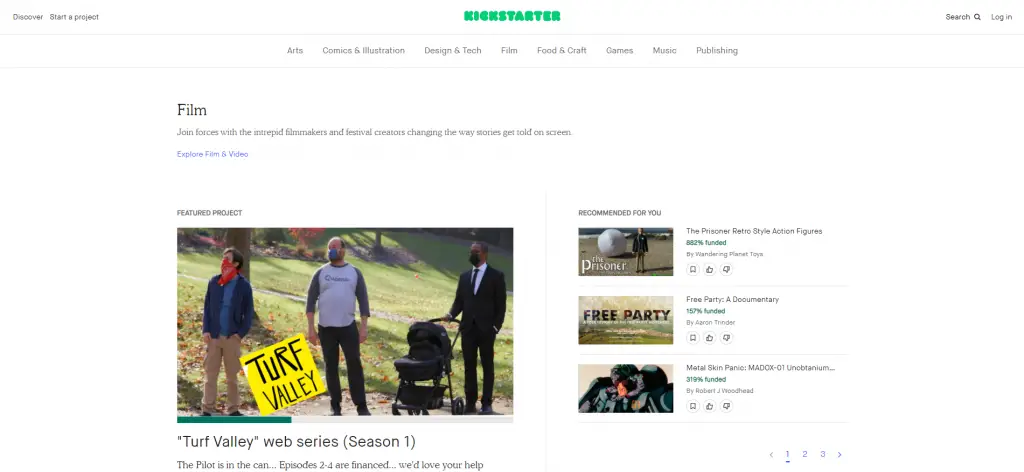Viewport: 1024px width, 472px height.
Task: Open the Games category tab
Action: pyautogui.click(x=619, y=50)
